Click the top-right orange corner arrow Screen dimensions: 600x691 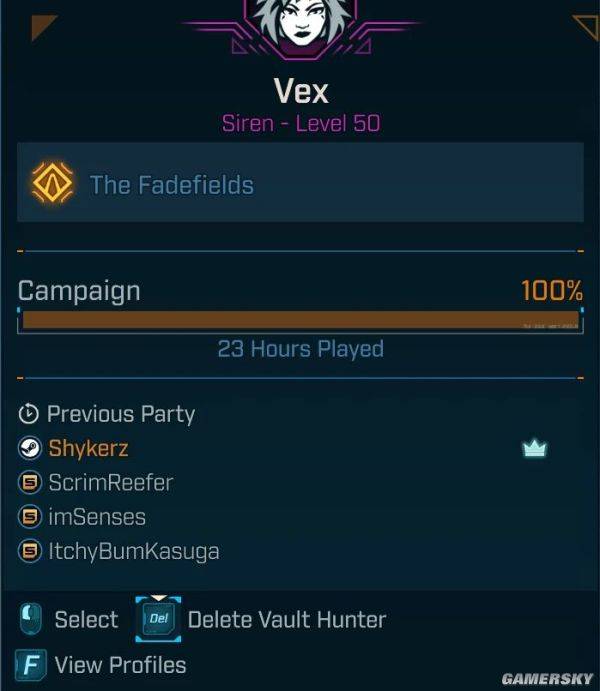click(586, 28)
